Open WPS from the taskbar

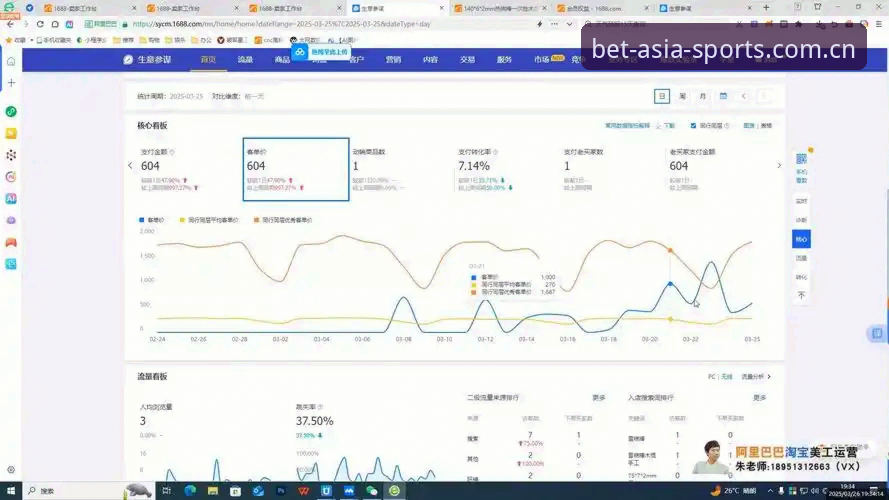pyautogui.click(x=303, y=491)
